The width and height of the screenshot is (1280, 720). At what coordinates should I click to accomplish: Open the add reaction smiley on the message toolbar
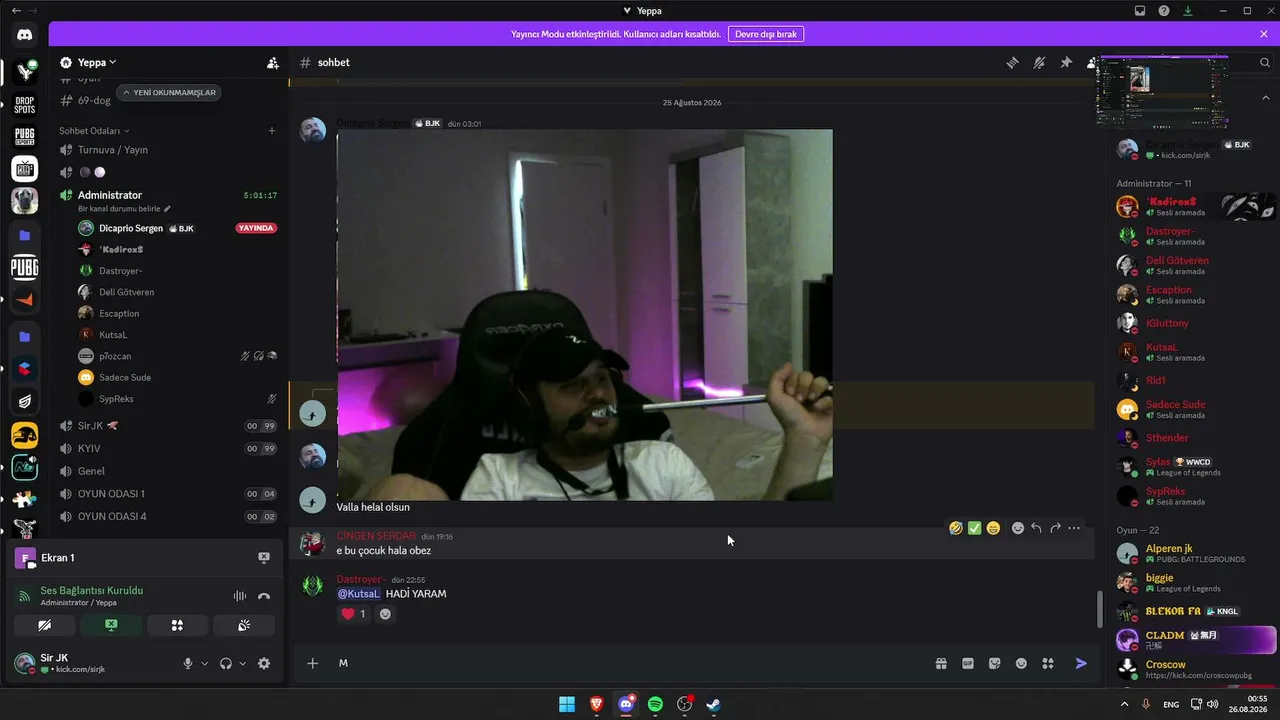(x=1018, y=528)
